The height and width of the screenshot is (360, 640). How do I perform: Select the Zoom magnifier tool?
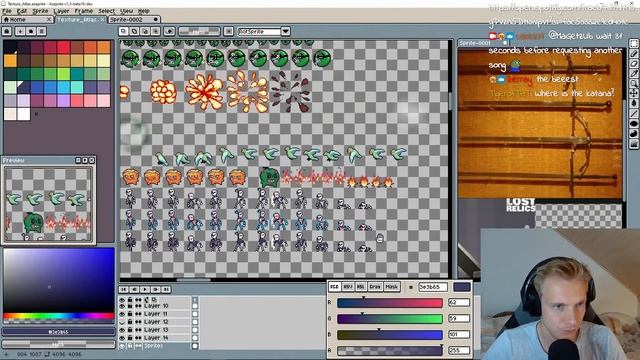point(634,83)
